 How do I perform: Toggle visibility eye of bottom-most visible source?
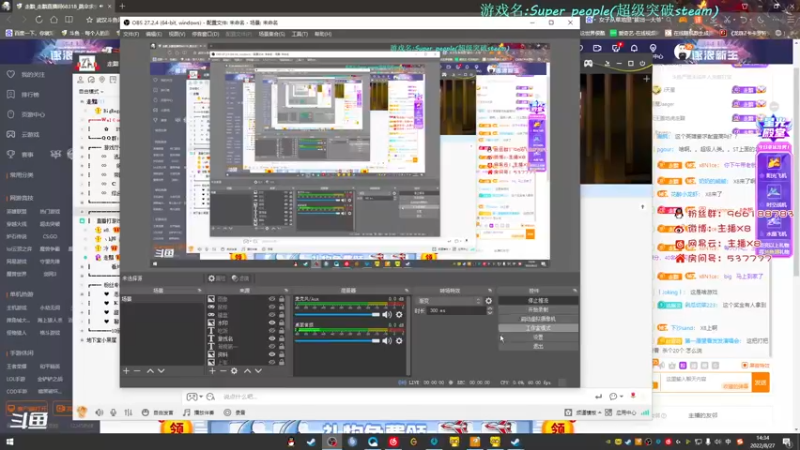pos(272,362)
